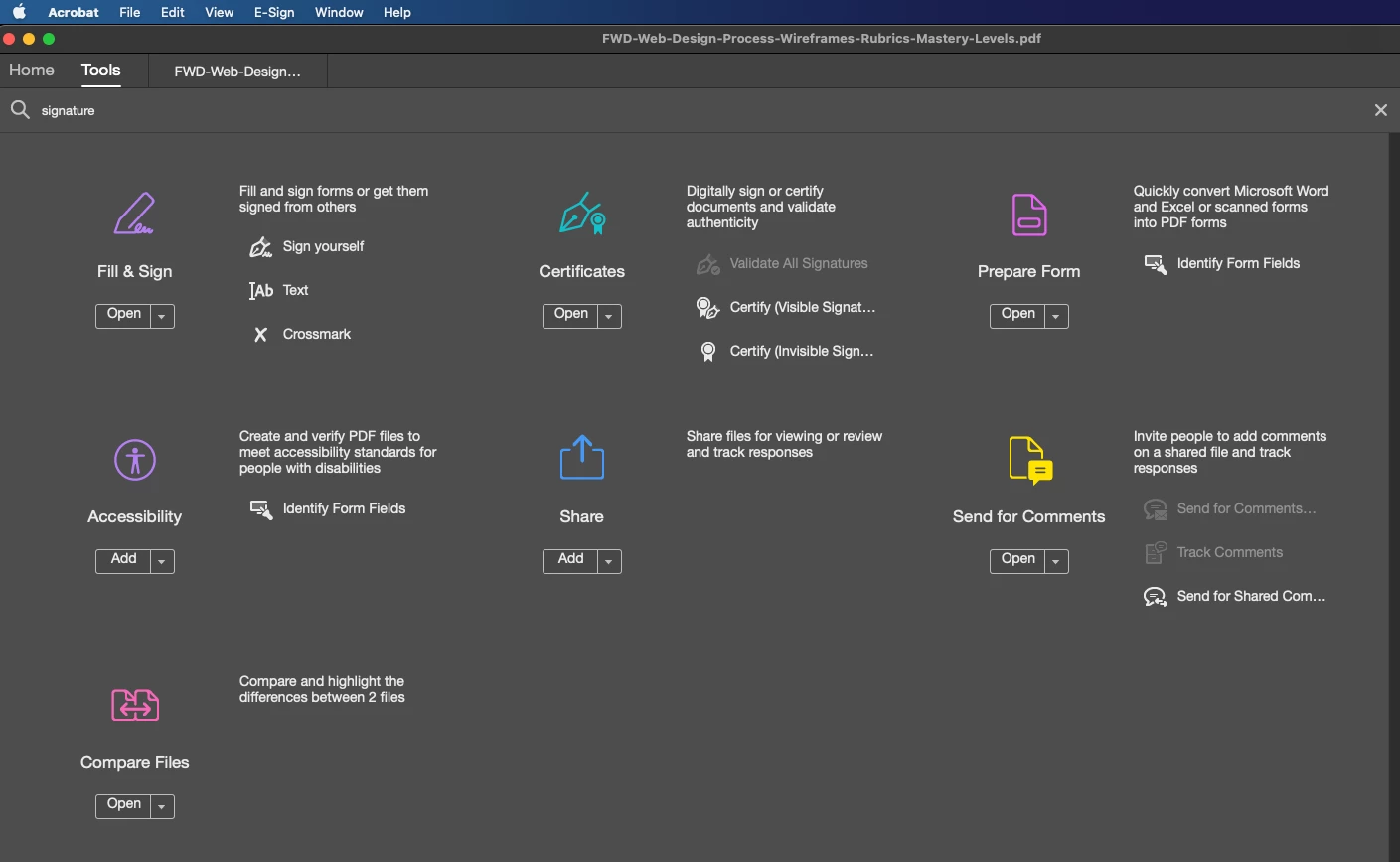The image size is (1400, 862).
Task: Open the E-Sign menu
Action: pos(274,12)
